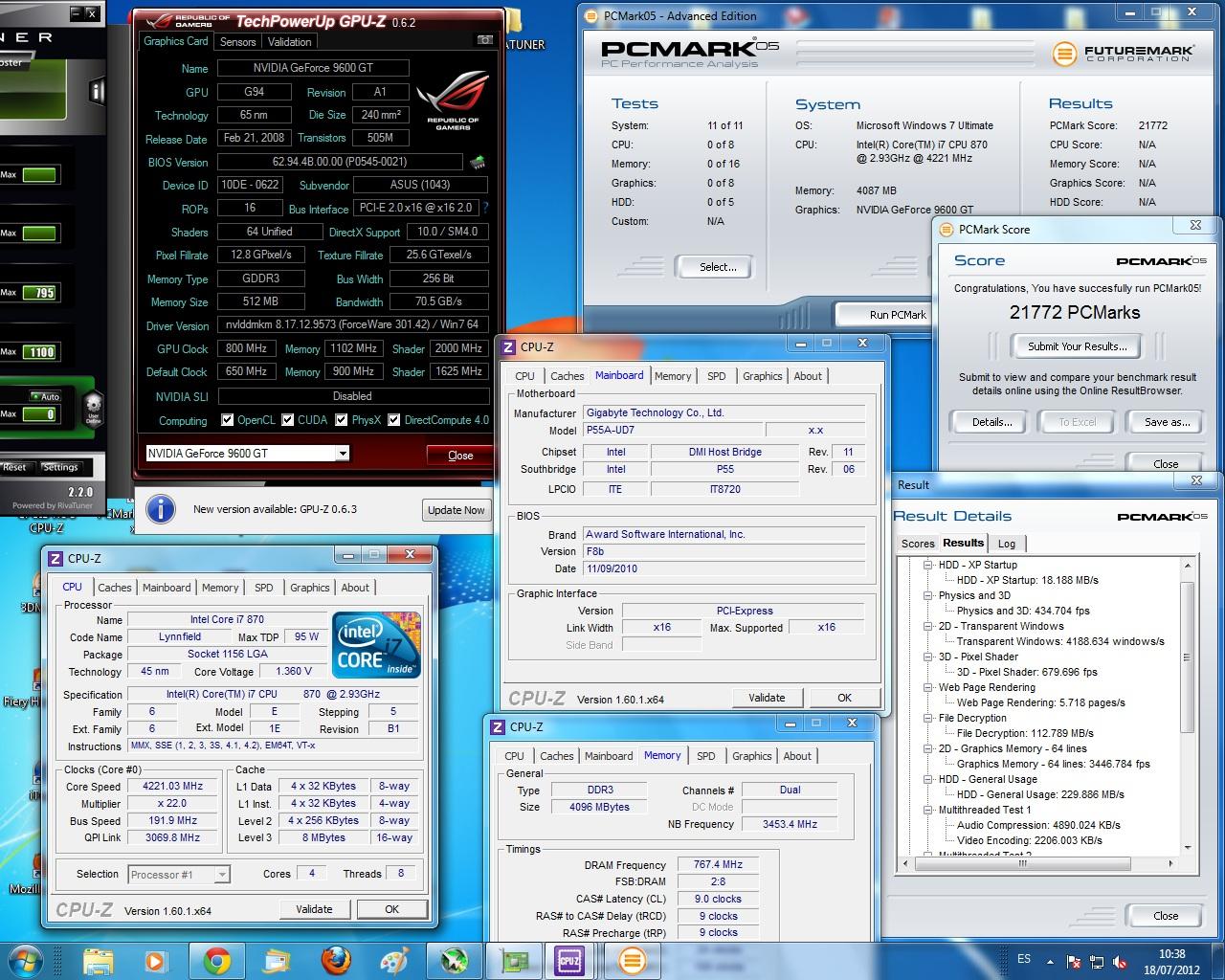Collapse the Multithreaded Test 1 node
1225x980 pixels.
point(928,810)
